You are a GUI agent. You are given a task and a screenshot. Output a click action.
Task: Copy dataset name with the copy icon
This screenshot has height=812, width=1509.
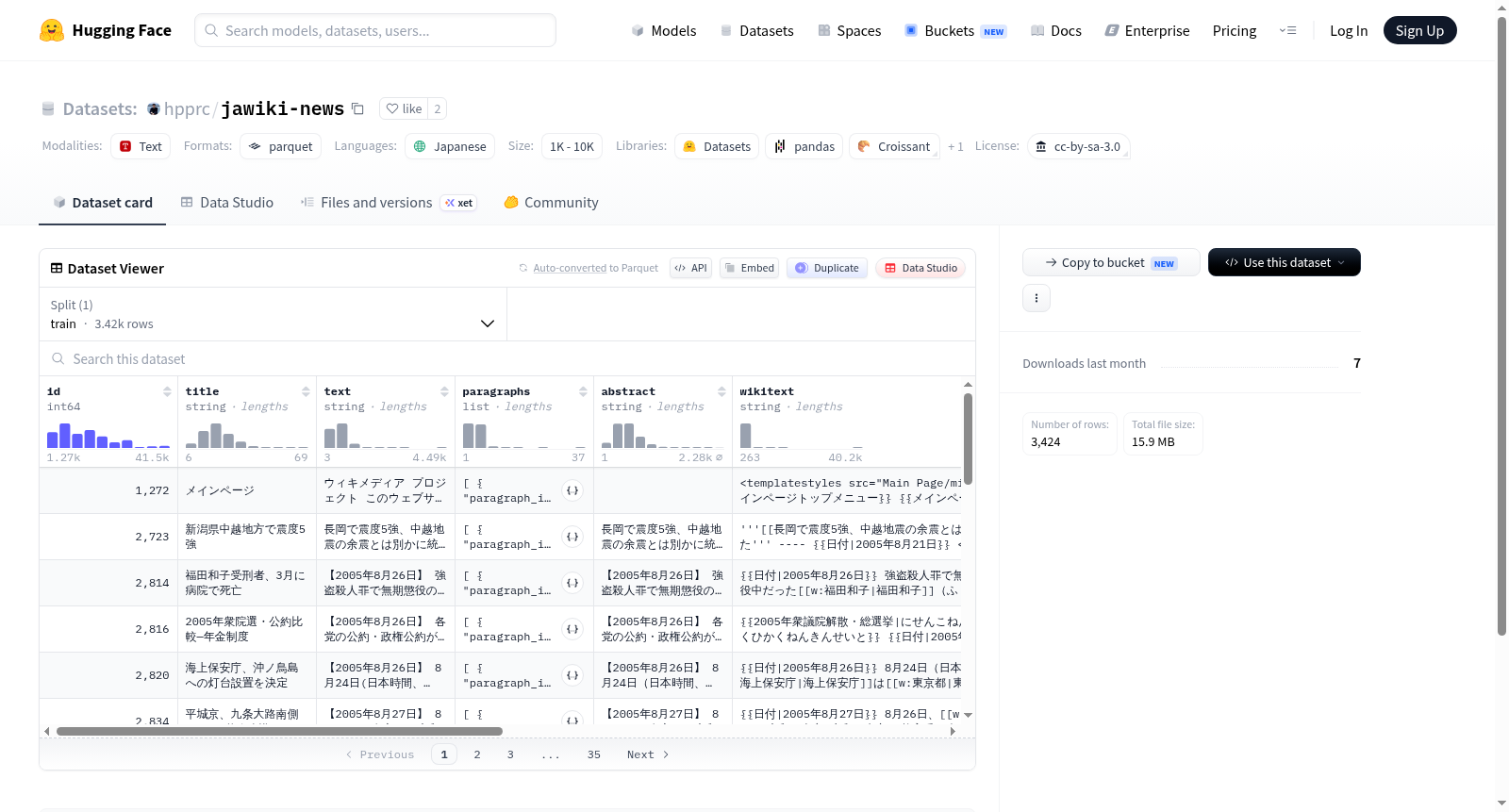point(357,108)
